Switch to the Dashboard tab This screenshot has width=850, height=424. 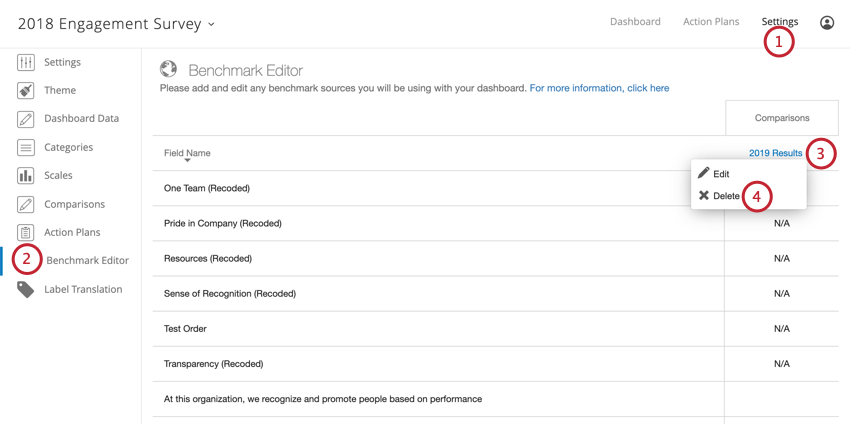click(635, 22)
